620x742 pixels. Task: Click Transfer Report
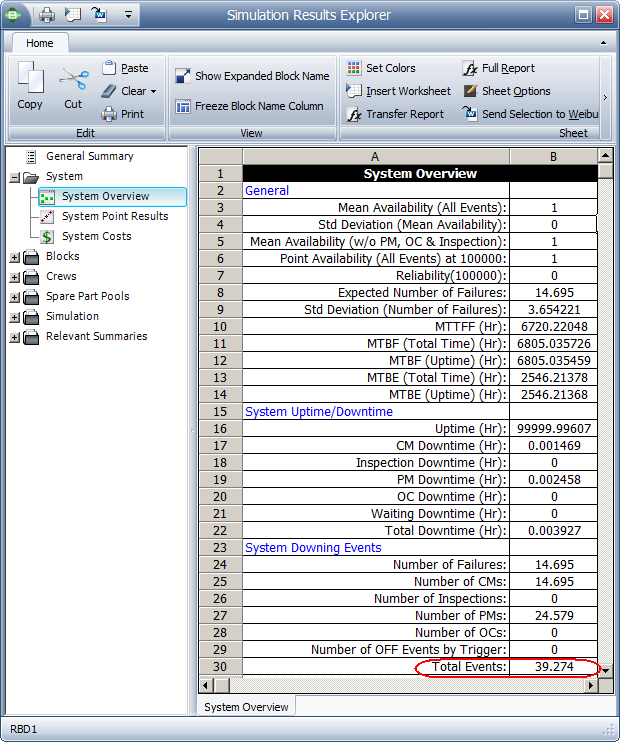click(x=395, y=114)
